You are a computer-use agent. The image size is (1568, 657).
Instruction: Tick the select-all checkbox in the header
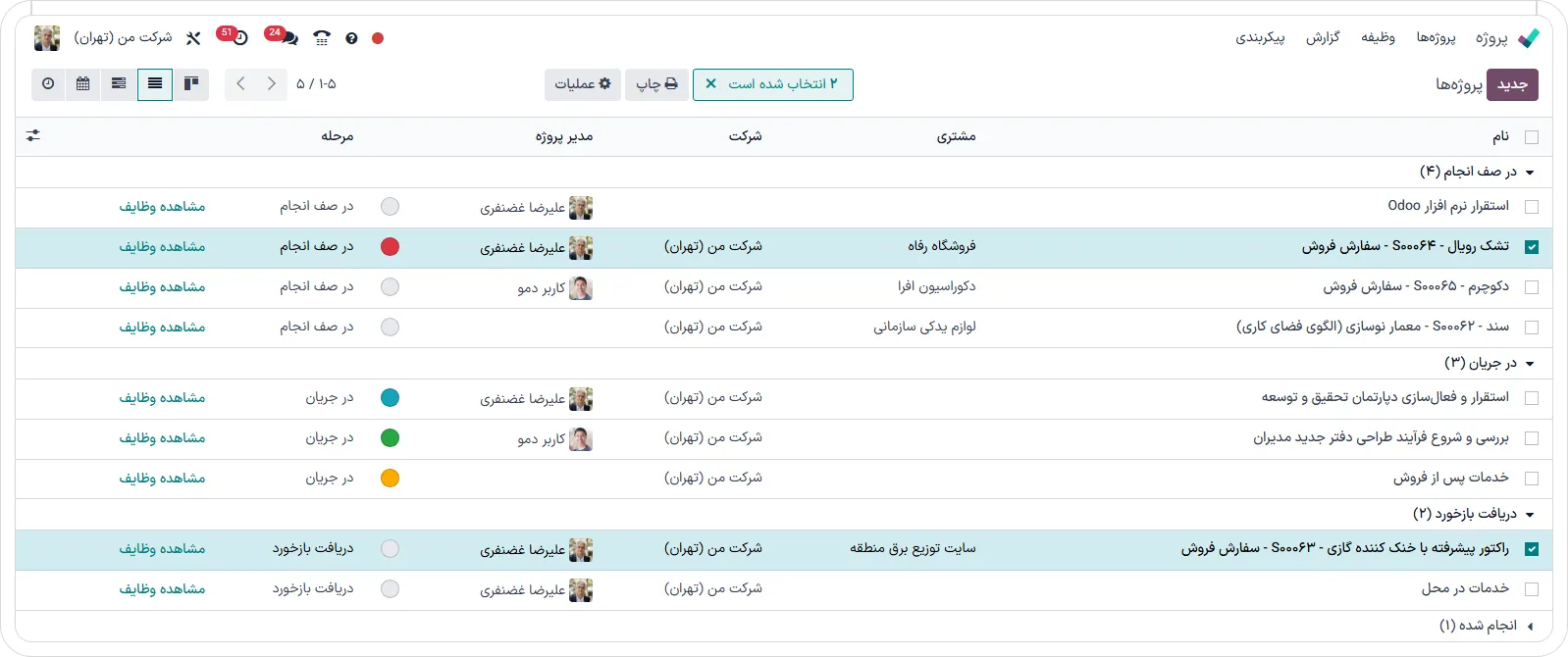(x=1532, y=137)
